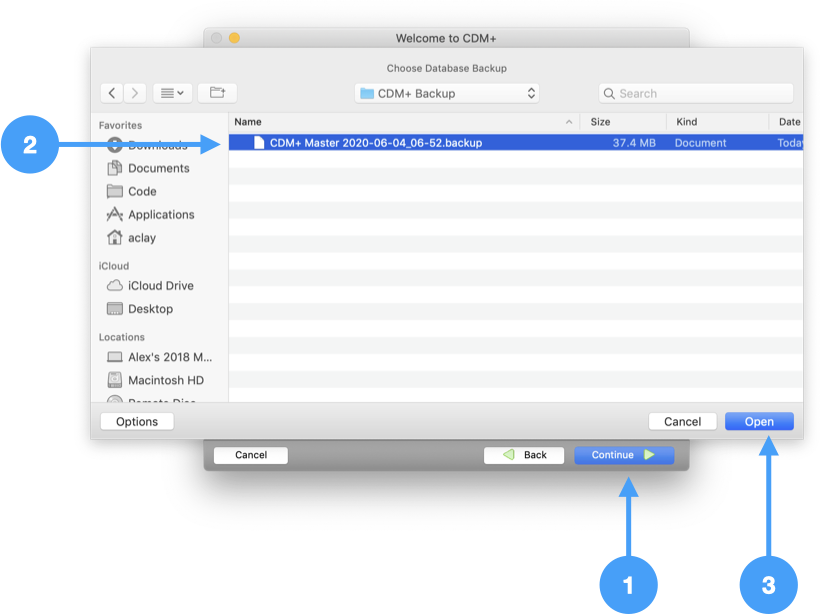Go back with the left chevron button
The height and width of the screenshot is (614, 820).
[112, 93]
